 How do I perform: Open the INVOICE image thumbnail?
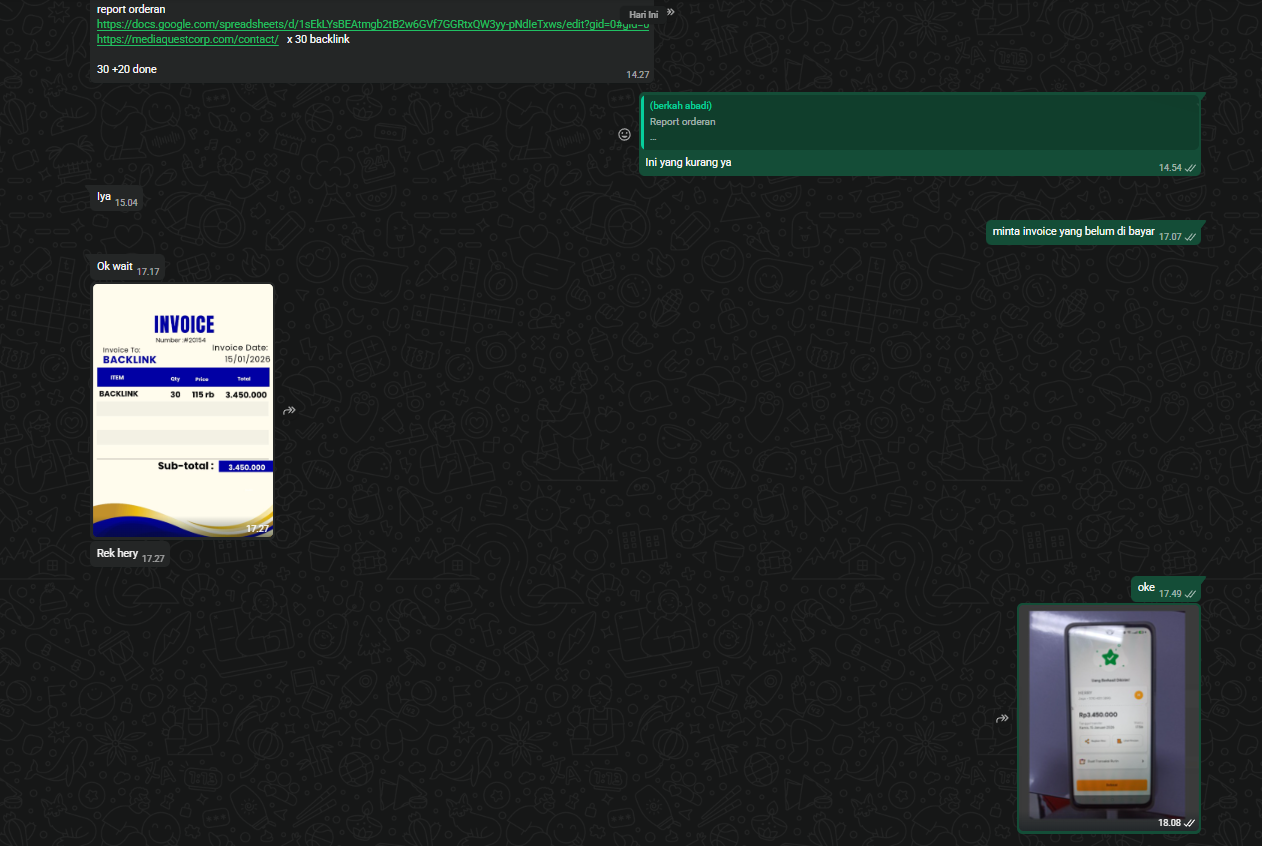[x=183, y=410]
